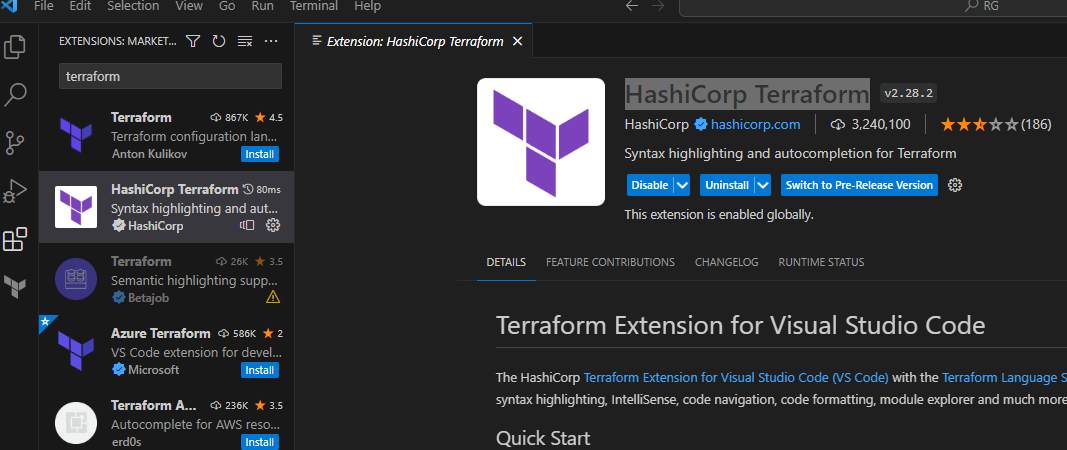Clear the extensions search results

[245, 42]
